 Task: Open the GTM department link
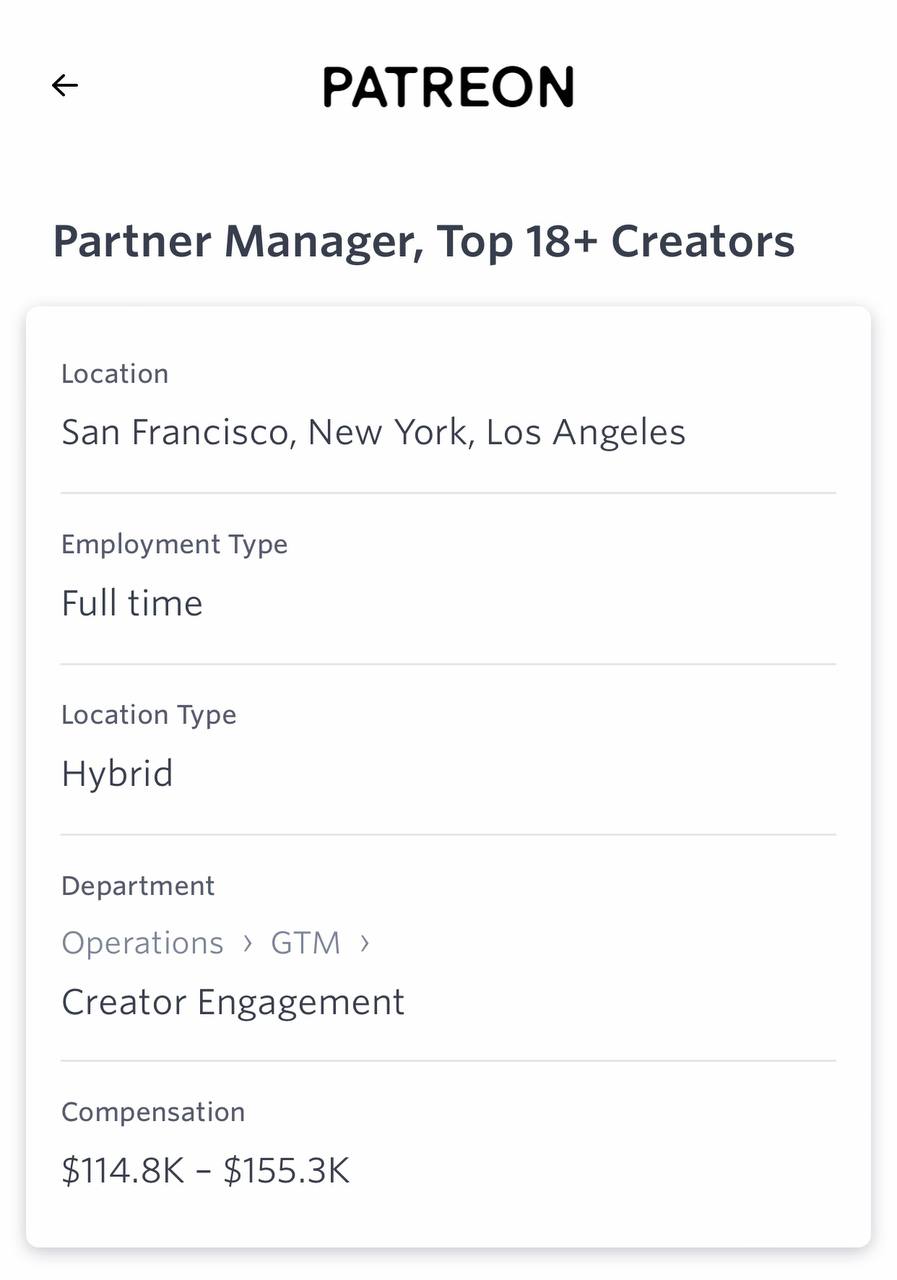[x=305, y=943]
